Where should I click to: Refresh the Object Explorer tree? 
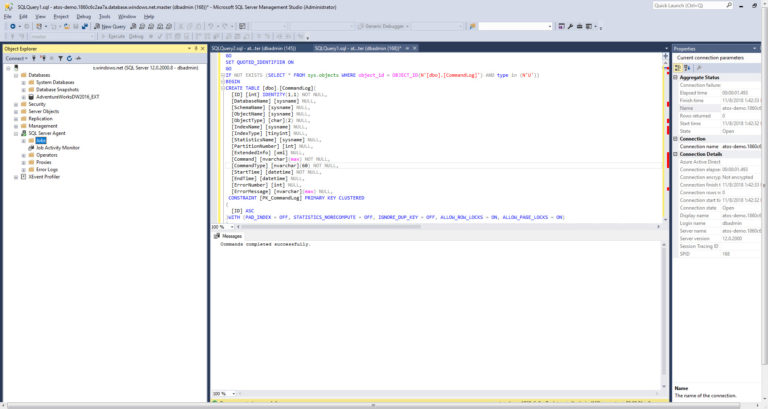click(x=69, y=58)
